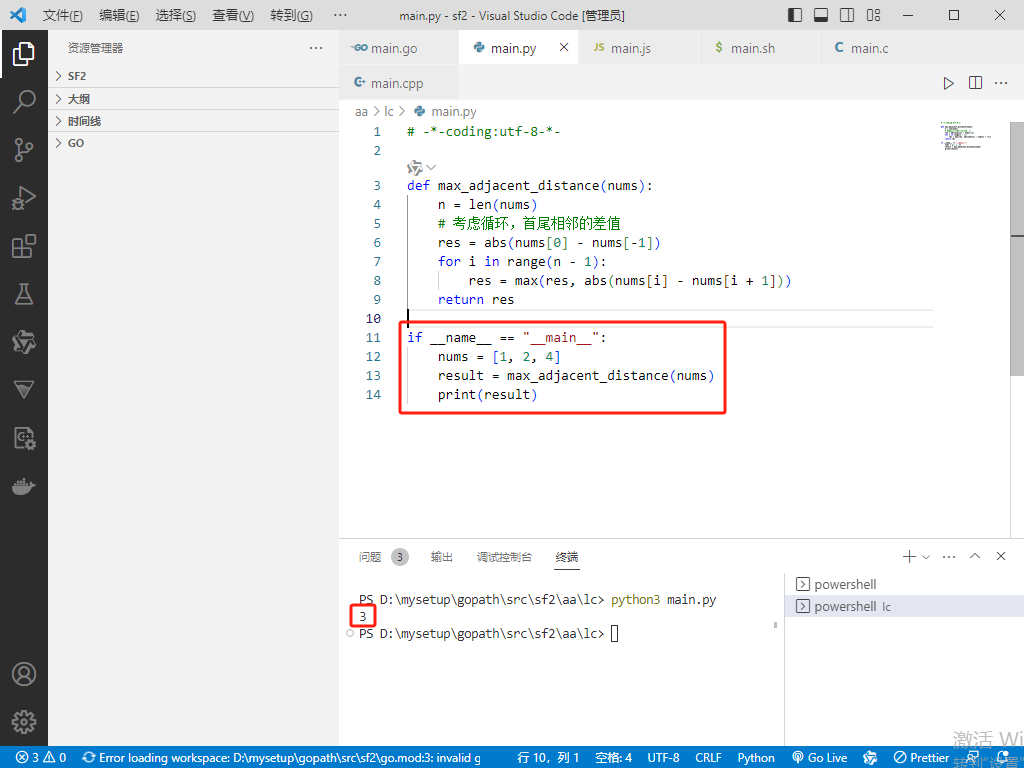Switch to the main.c tab
This screenshot has width=1024, height=768.
(x=878, y=48)
